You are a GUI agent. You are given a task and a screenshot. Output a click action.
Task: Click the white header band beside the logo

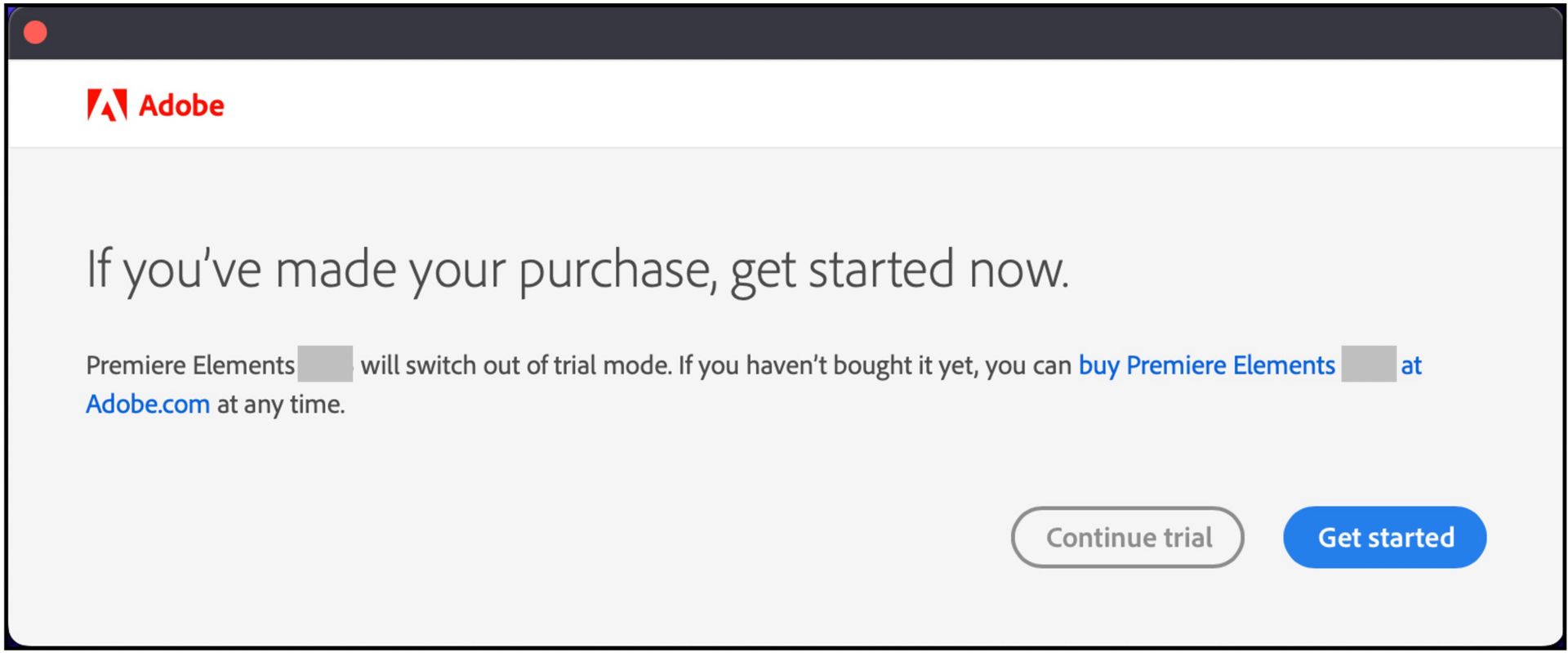pos(817,105)
